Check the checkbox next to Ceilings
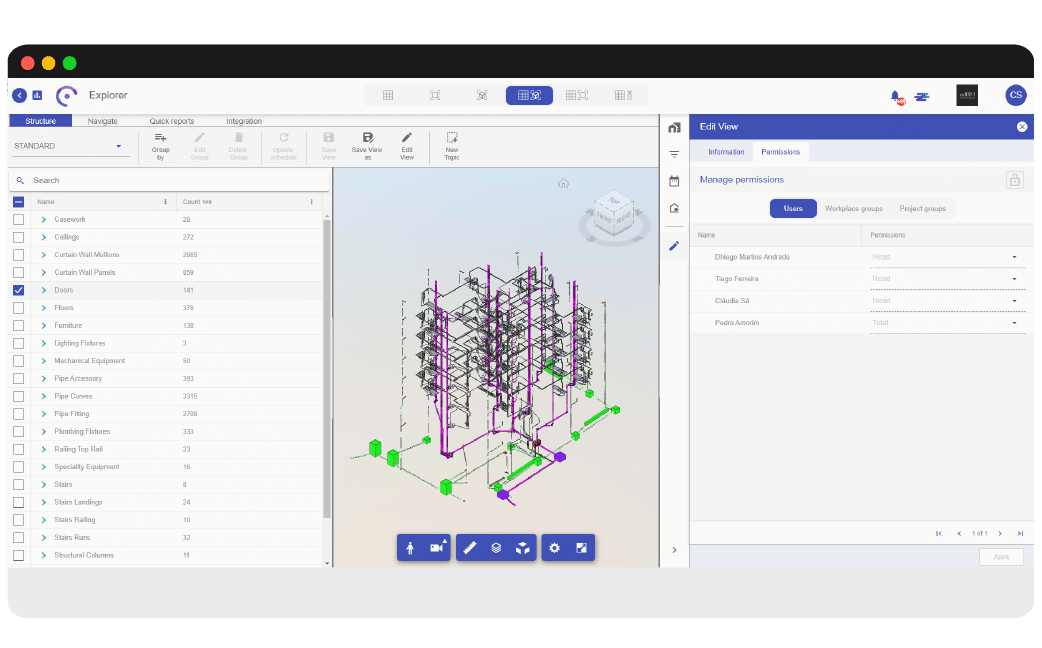Screen dimensions: 1042x648 click(x=17, y=237)
